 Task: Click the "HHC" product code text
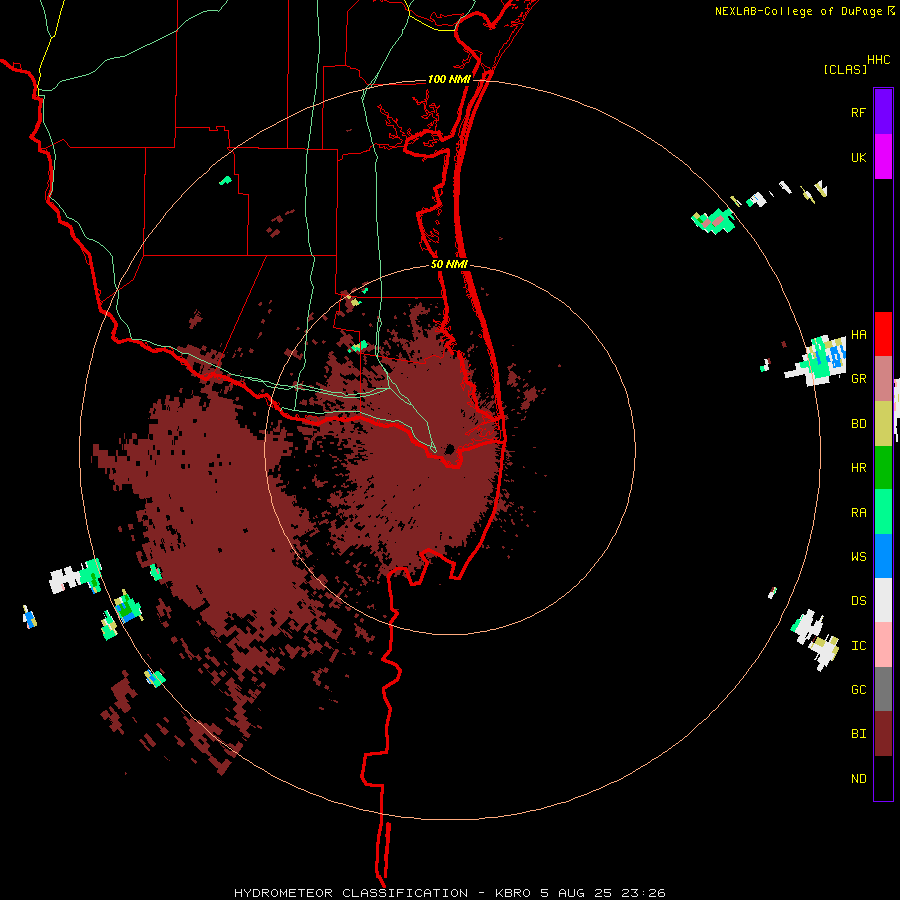click(x=879, y=60)
